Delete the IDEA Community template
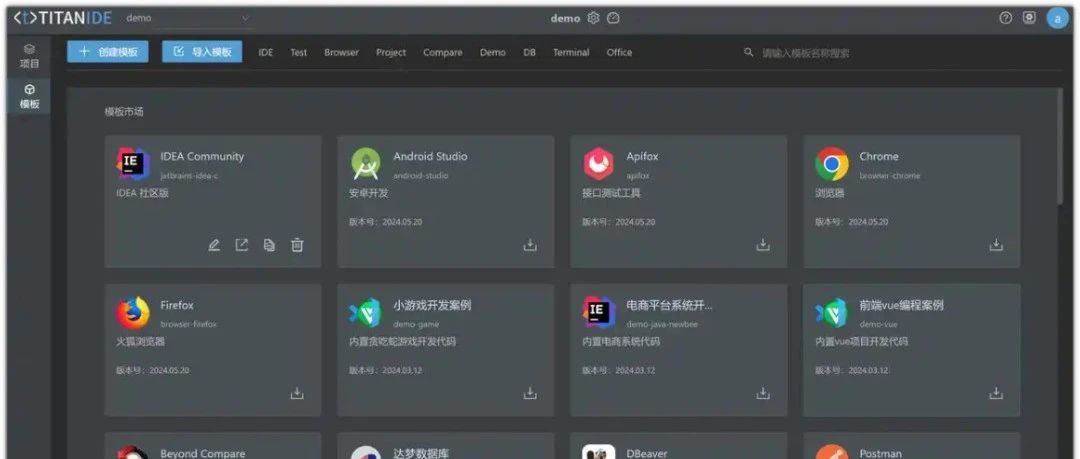Image resolution: width=1080 pixels, height=459 pixels. 297,245
